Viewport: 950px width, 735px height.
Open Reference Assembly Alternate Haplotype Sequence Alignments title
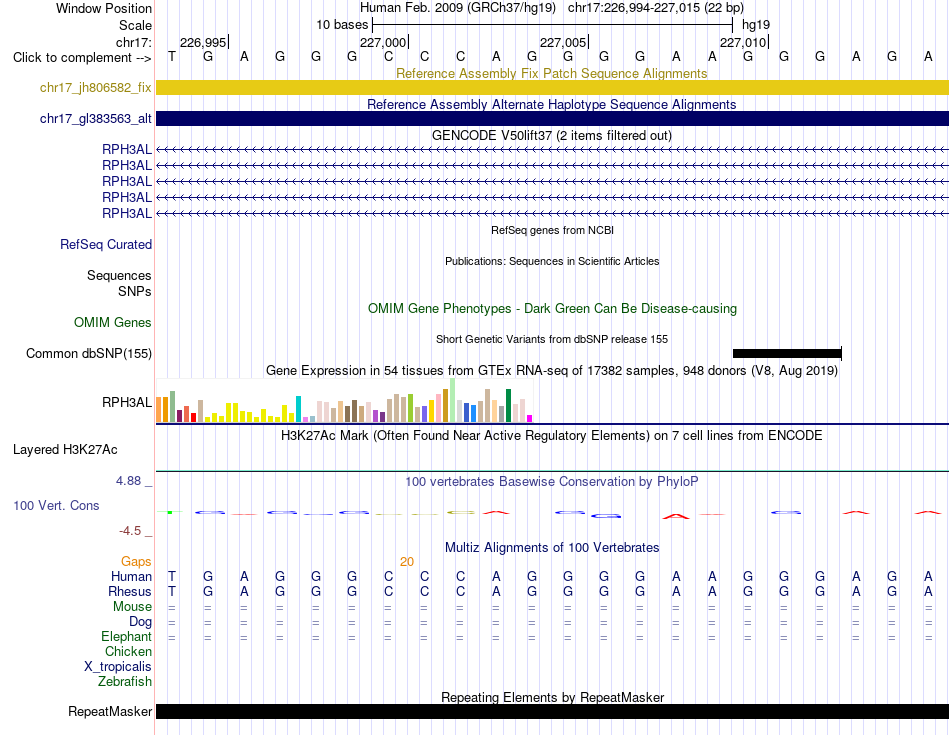tap(551, 104)
